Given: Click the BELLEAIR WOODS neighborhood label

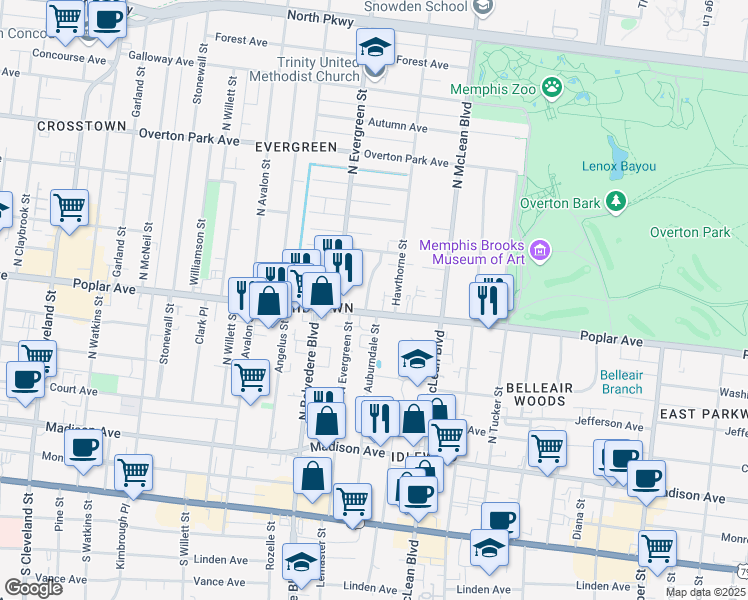Looking at the screenshot, I should 539,394.
